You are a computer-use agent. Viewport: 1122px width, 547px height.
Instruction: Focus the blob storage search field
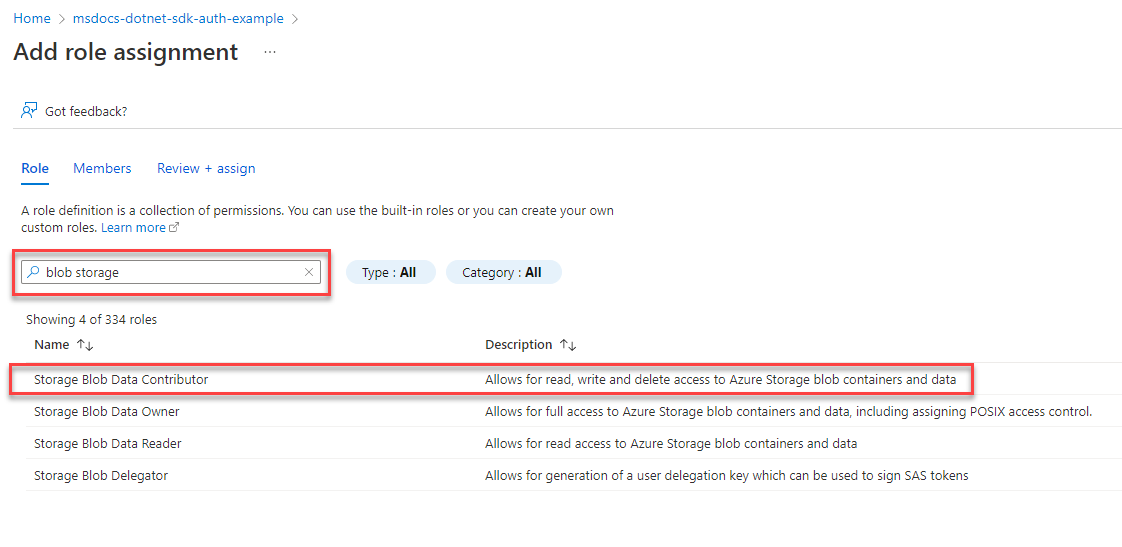172,272
